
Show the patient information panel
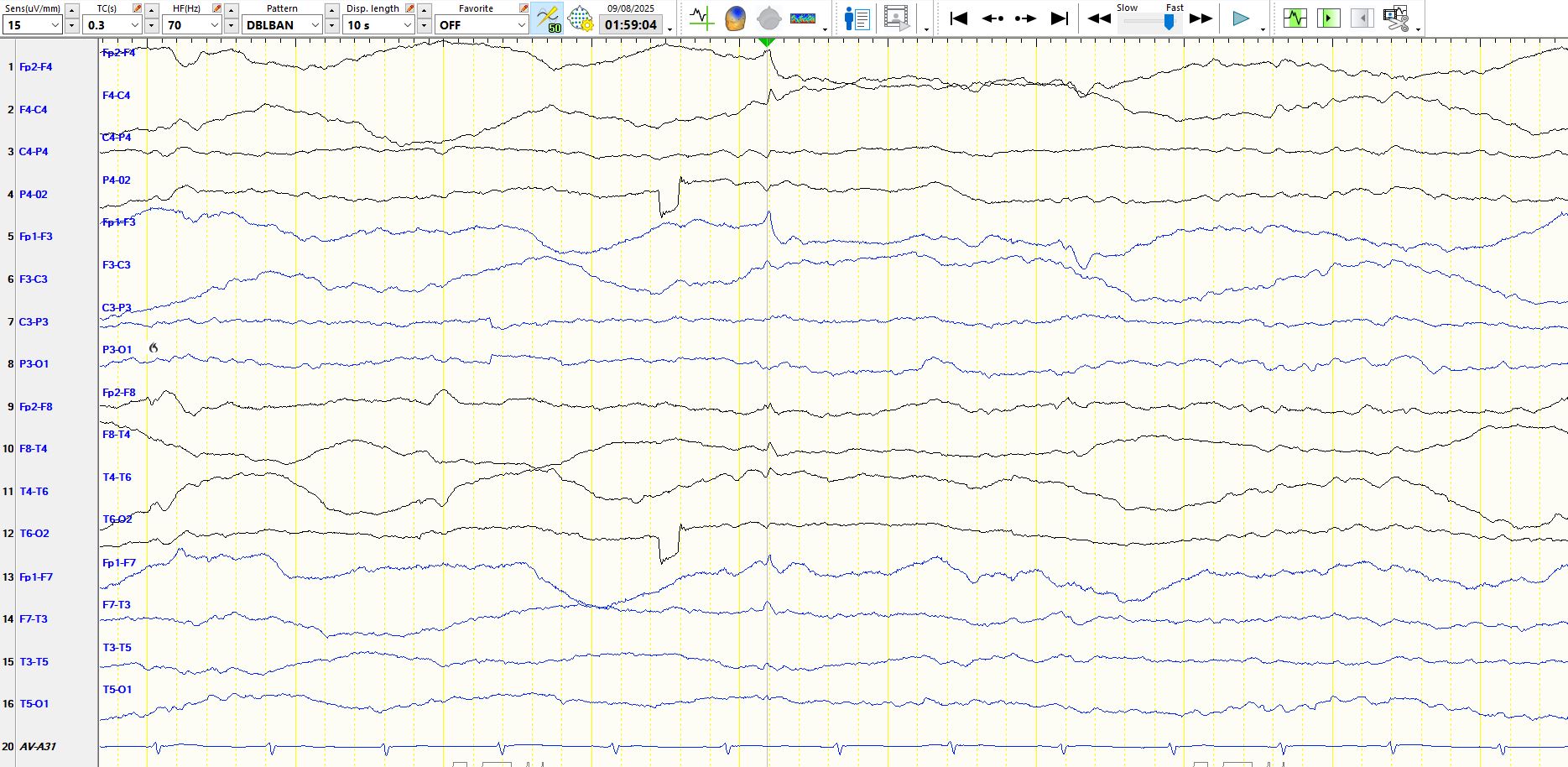coord(857,18)
